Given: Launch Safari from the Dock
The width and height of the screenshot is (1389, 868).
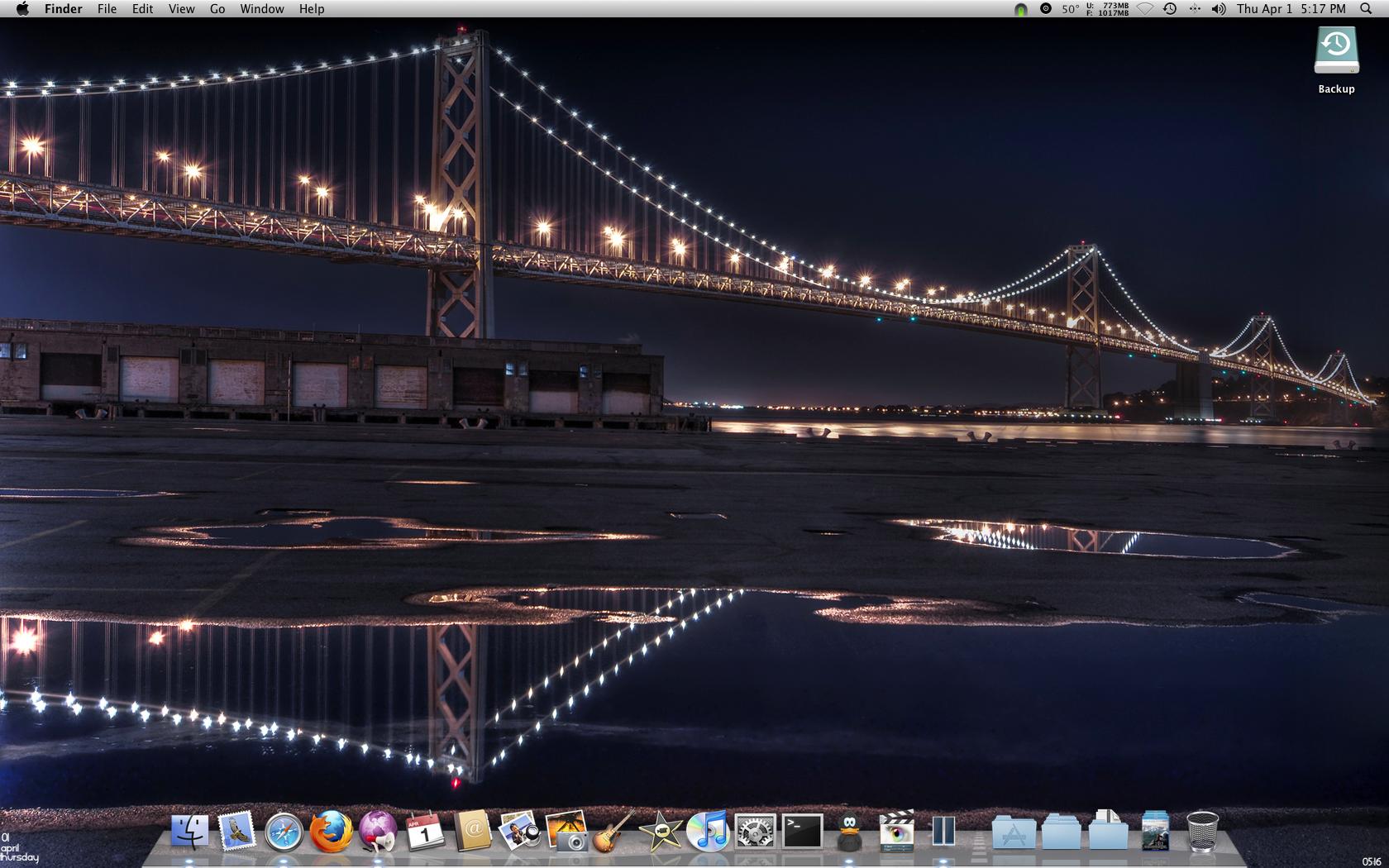Looking at the screenshot, I should click(284, 831).
